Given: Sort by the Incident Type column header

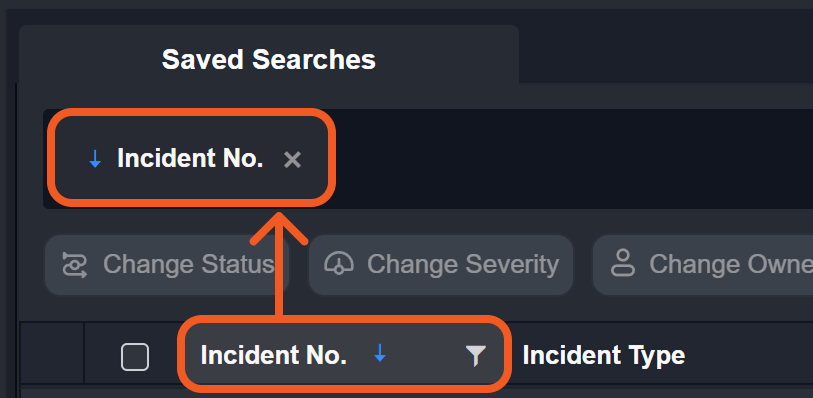Looking at the screenshot, I should (x=604, y=356).
